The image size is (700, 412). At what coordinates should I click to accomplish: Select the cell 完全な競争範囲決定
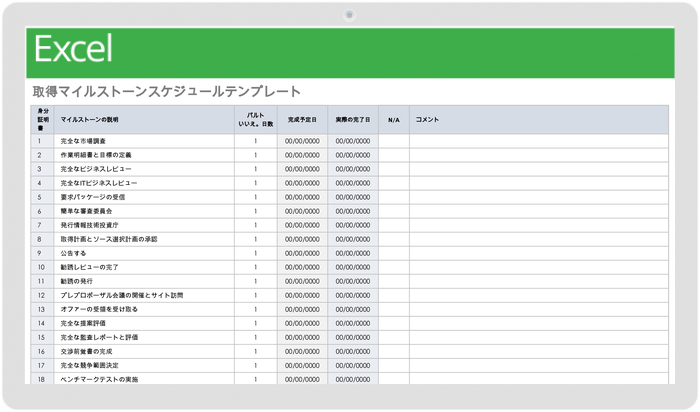pos(144,365)
